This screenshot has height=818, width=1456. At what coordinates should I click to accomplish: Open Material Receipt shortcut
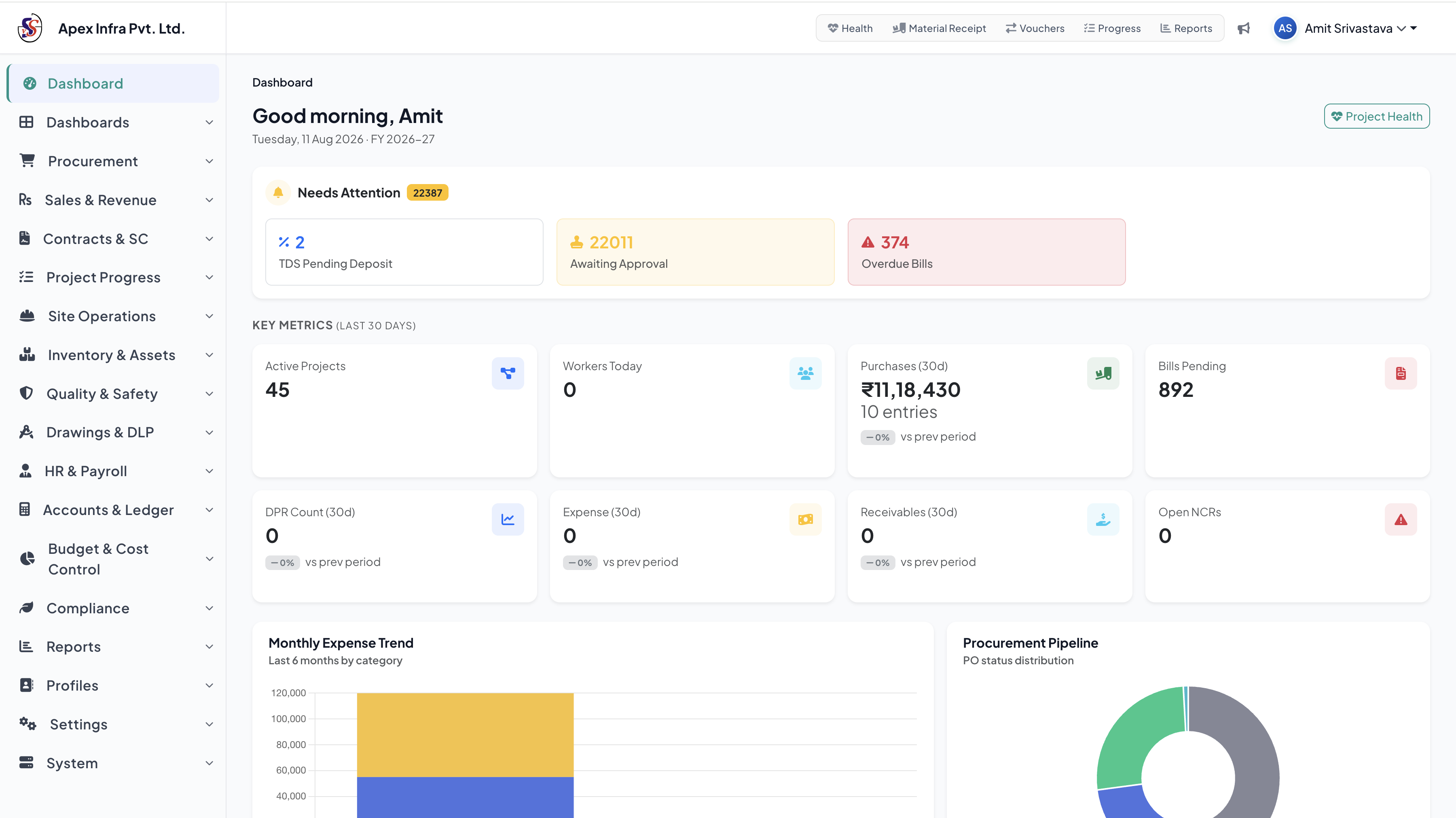pos(939,28)
